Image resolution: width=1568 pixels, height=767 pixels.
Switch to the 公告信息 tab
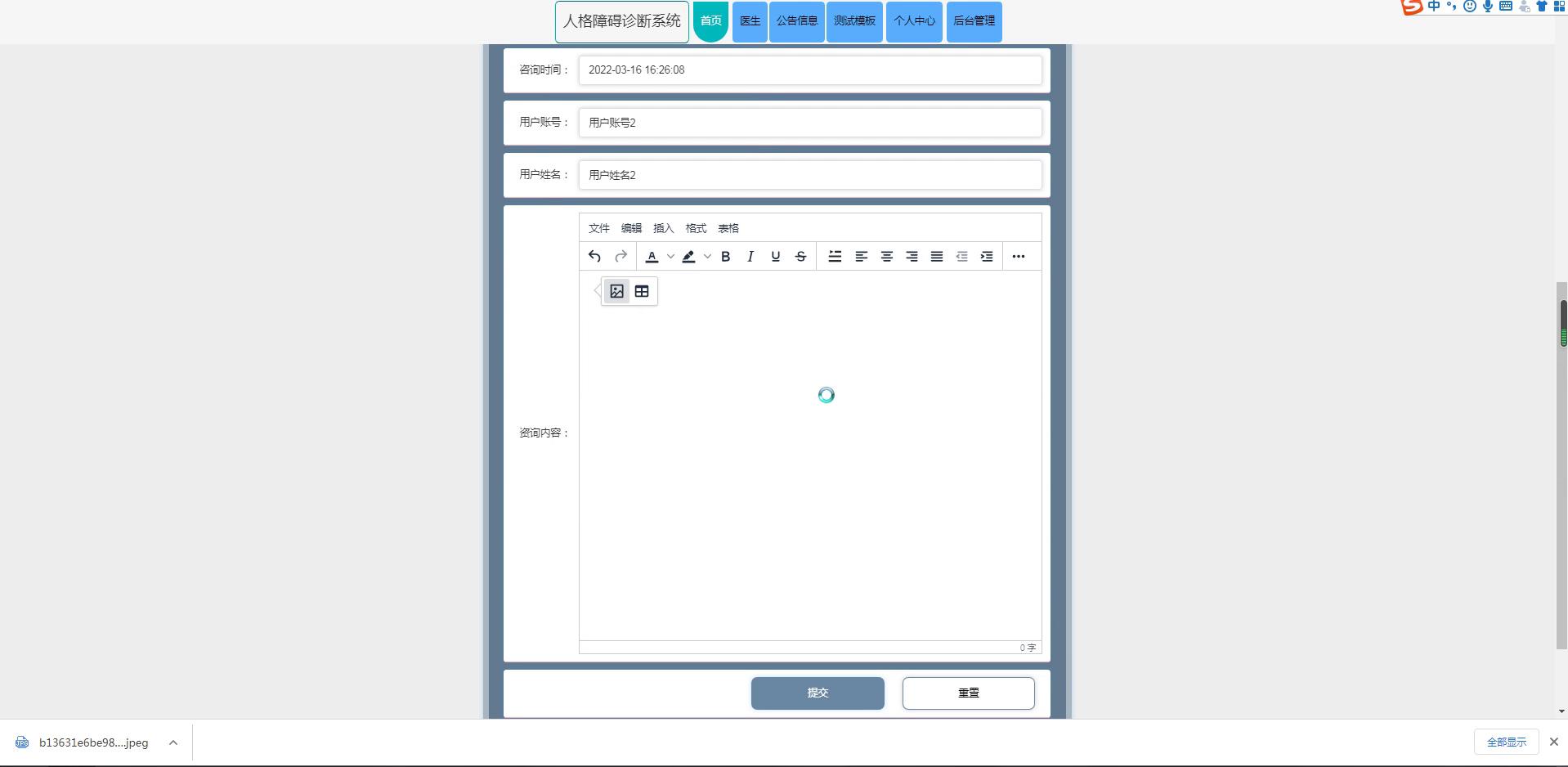tap(796, 21)
